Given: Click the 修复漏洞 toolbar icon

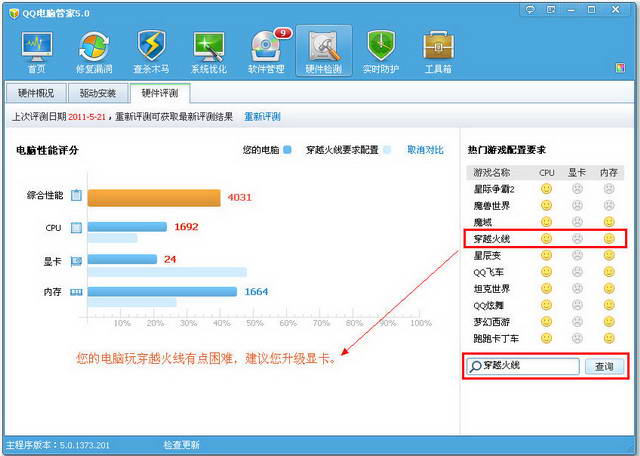Looking at the screenshot, I should pos(94,52).
